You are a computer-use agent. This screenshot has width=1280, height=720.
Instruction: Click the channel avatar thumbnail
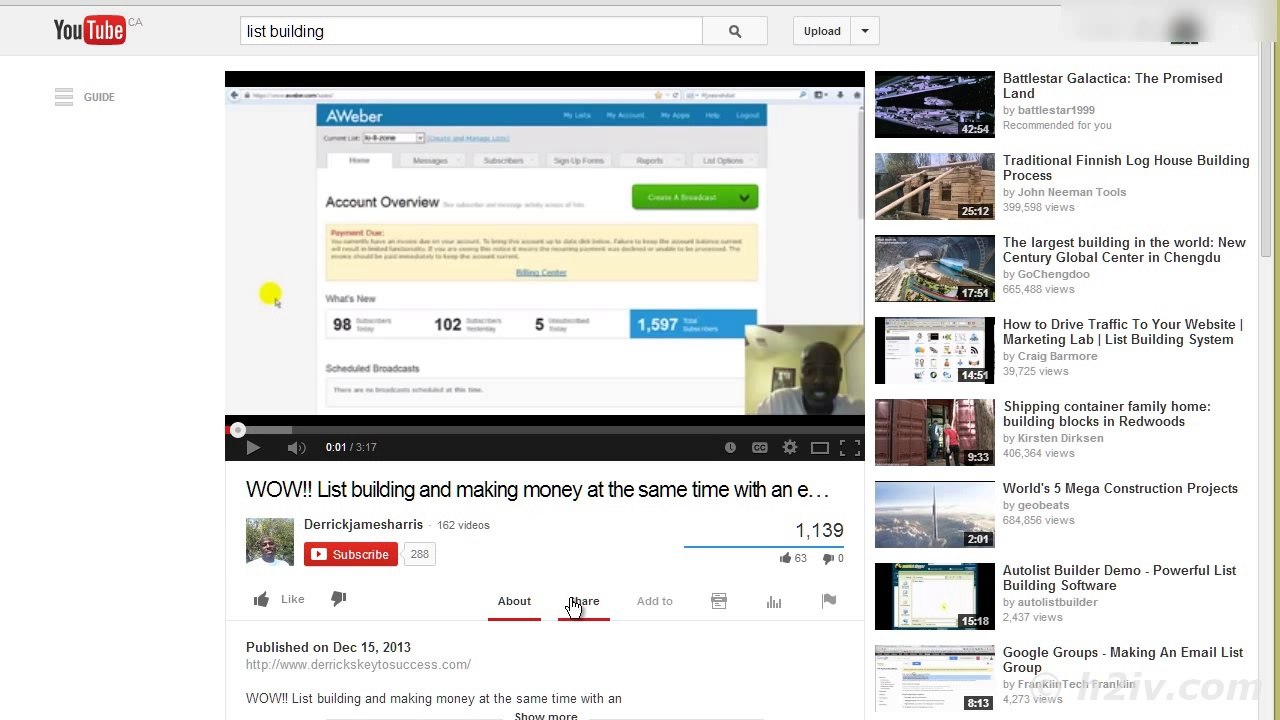pos(270,542)
